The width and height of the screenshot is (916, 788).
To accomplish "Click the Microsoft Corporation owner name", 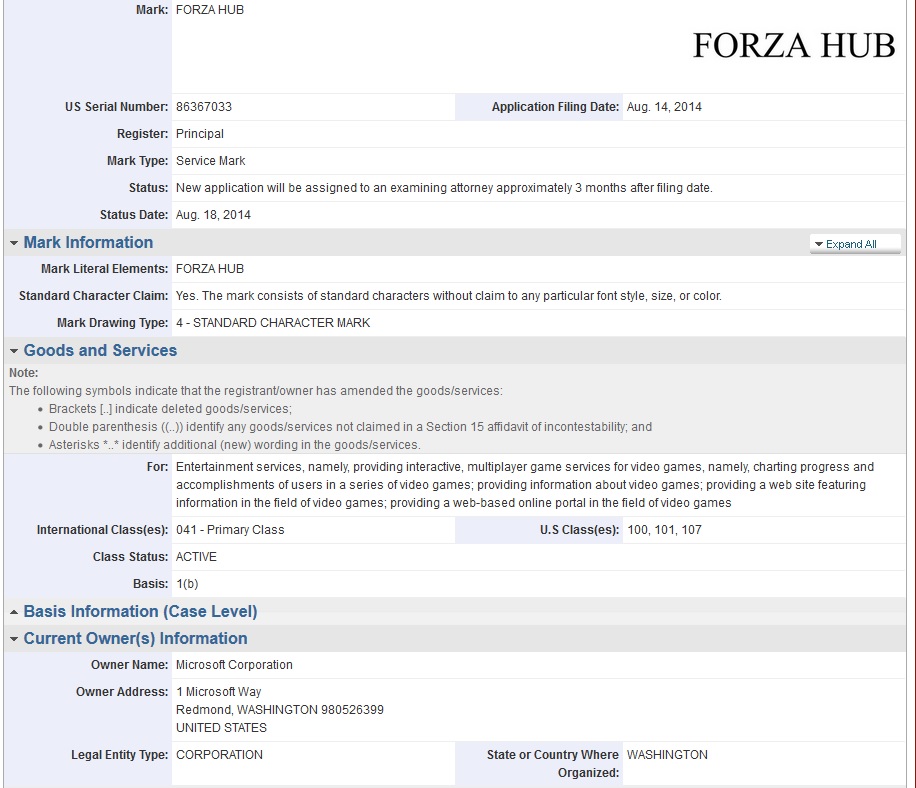I will (234, 665).
